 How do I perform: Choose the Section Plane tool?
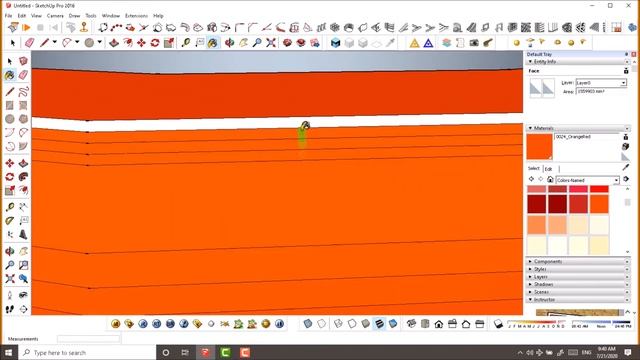(x=23, y=309)
